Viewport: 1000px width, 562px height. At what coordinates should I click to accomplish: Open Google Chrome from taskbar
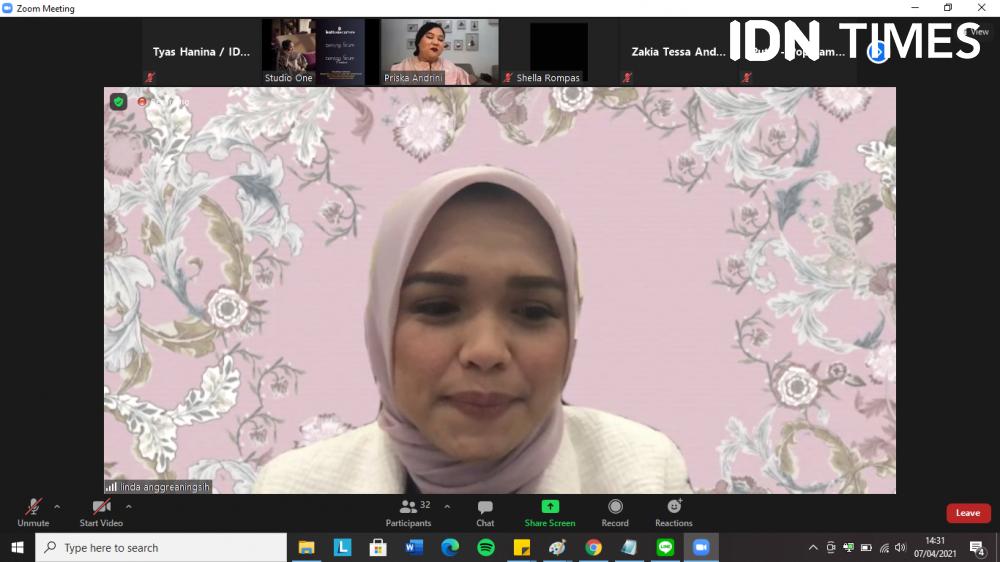(594, 547)
